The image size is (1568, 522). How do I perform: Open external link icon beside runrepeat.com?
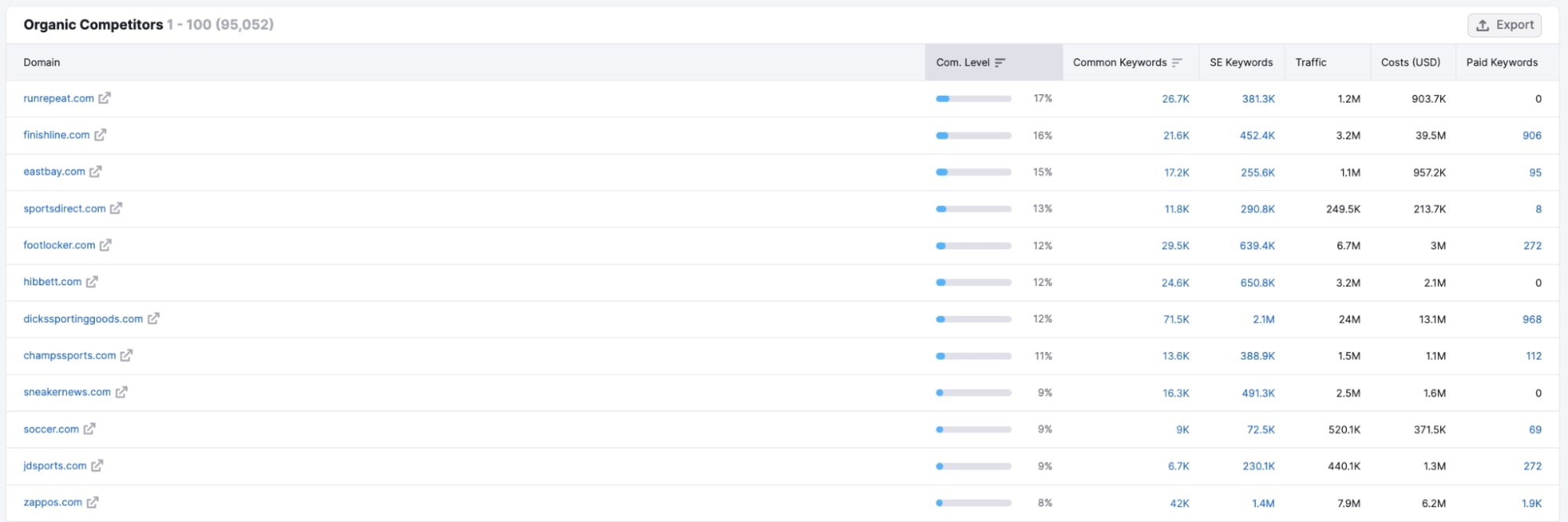(104, 98)
